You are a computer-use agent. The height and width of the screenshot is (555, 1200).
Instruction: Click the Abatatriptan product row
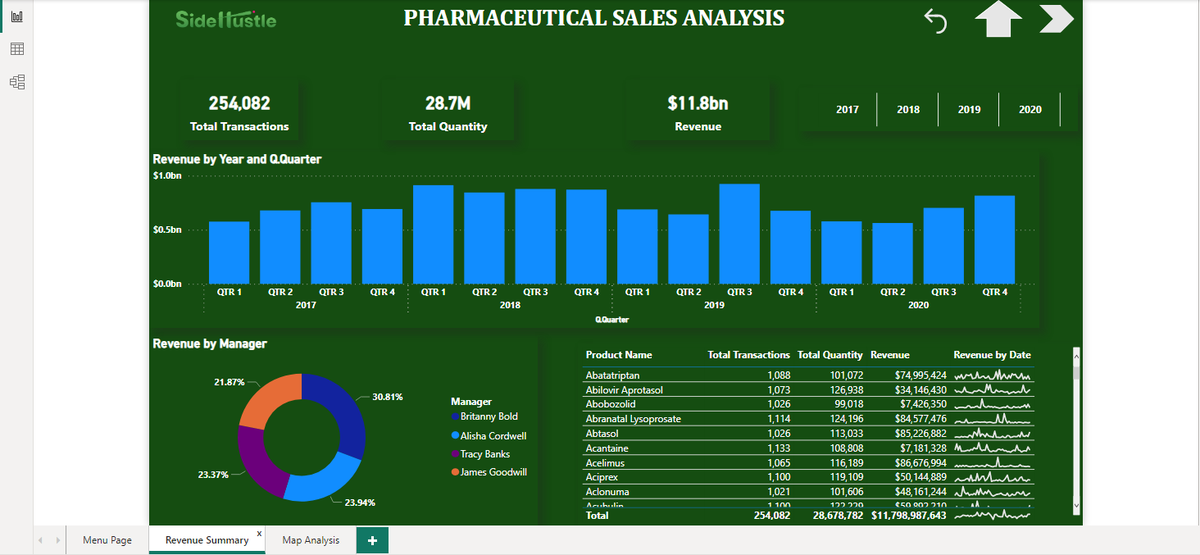click(810, 375)
